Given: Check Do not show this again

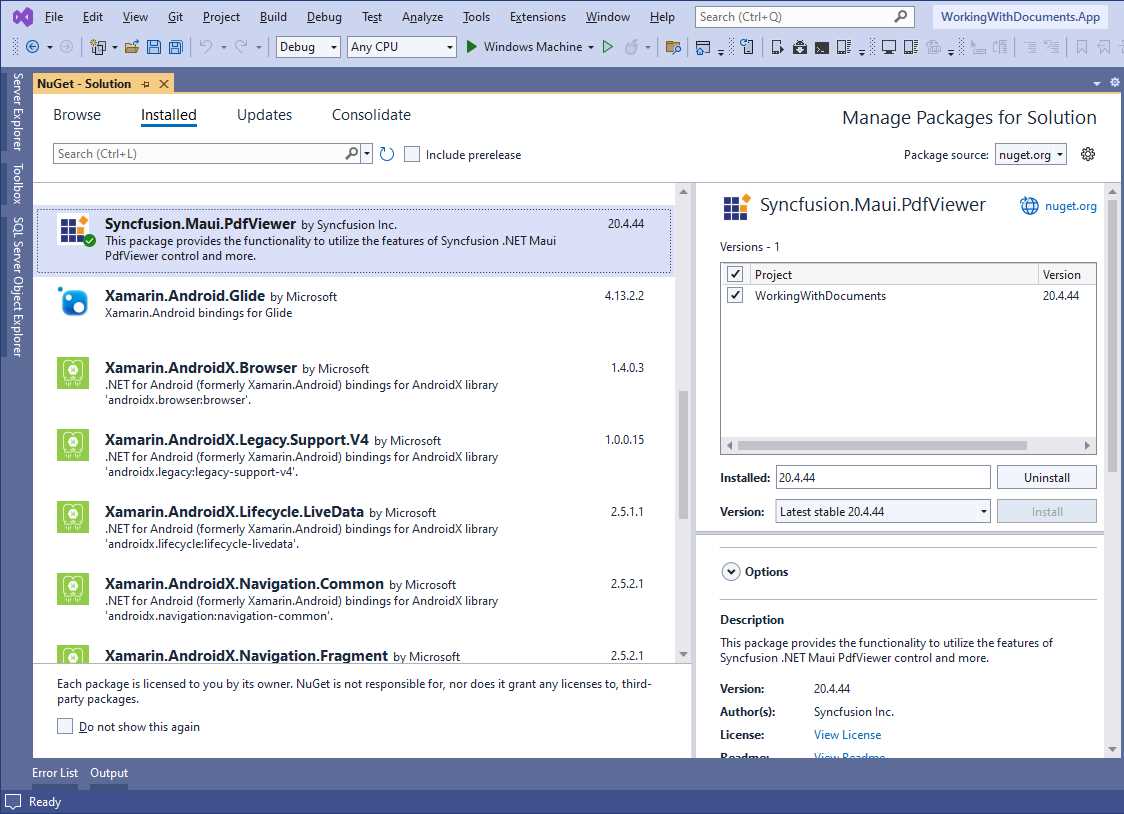Looking at the screenshot, I should pyautogui.click(x=65, y=727).
